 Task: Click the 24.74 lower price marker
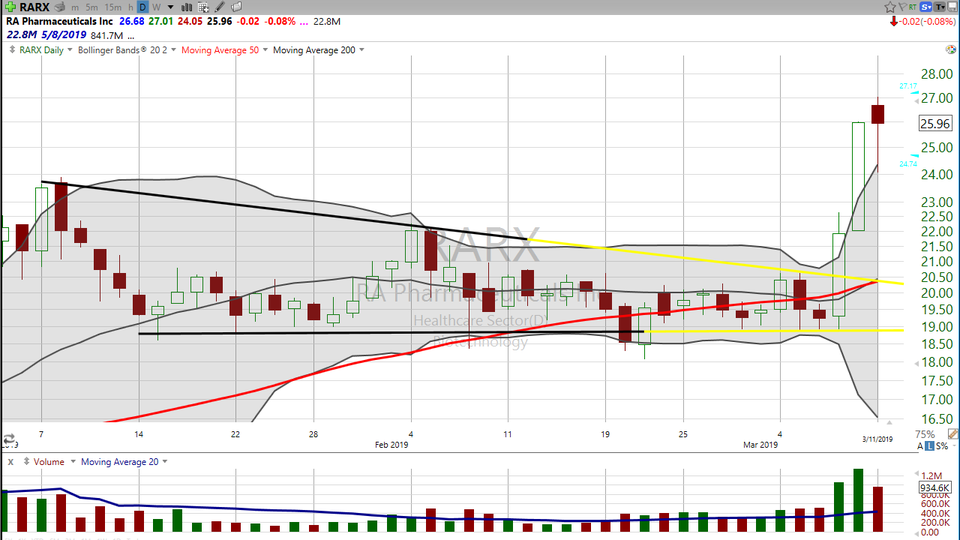tap(908, 164)
